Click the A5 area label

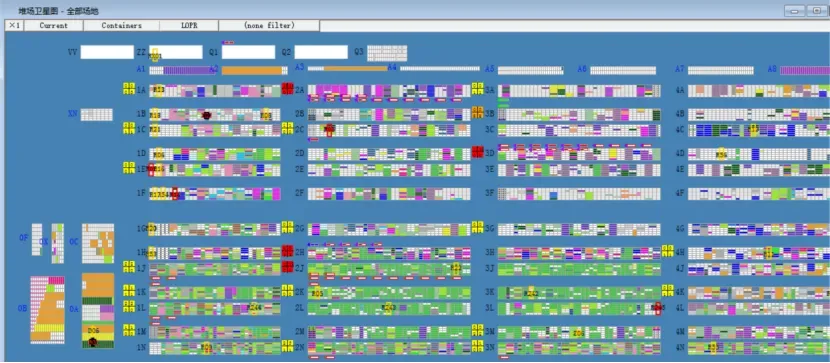coord(490,69)
